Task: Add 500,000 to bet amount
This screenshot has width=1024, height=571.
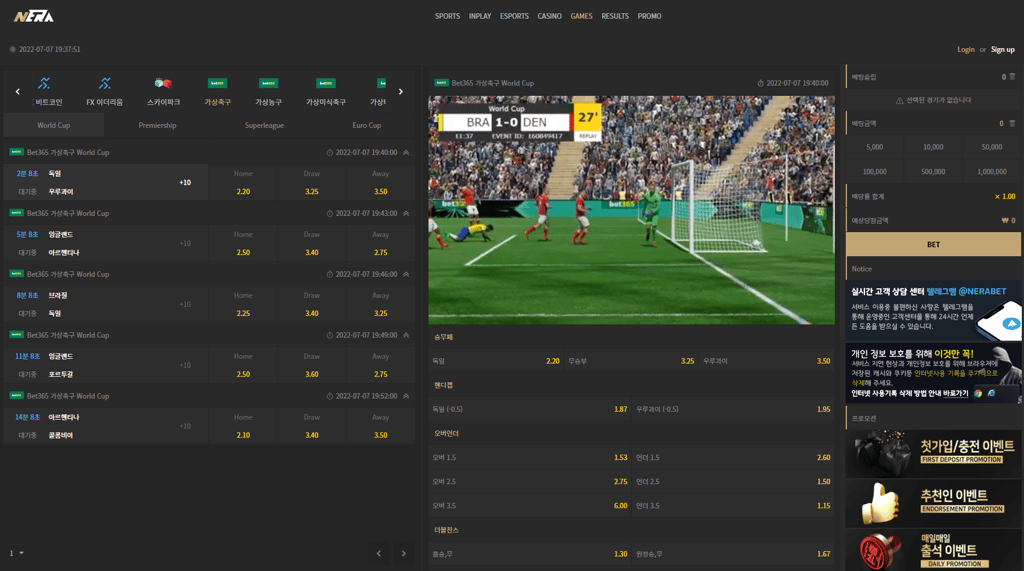Action: tap(933, 172)
